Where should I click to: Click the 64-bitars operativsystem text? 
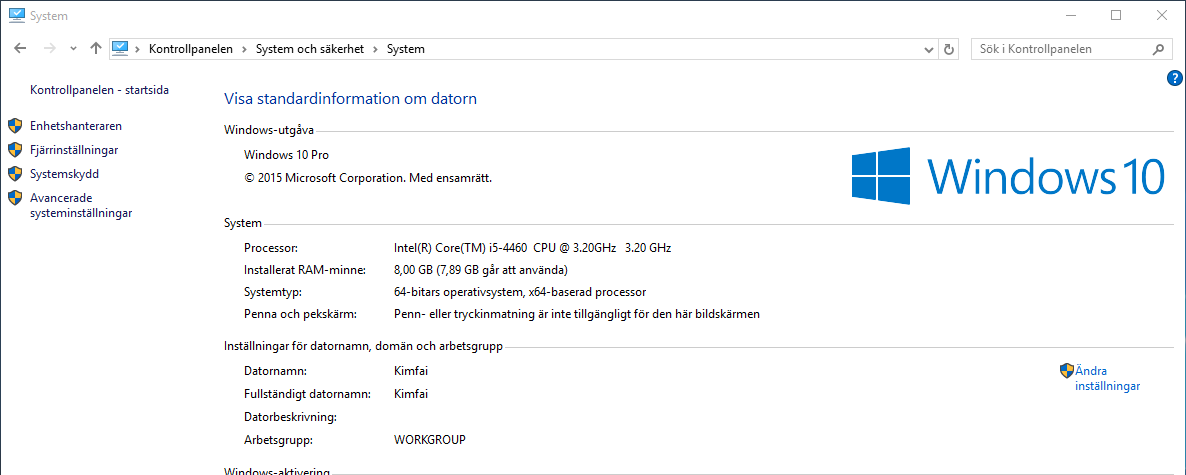pyautogui.click(x=520, y=291)
